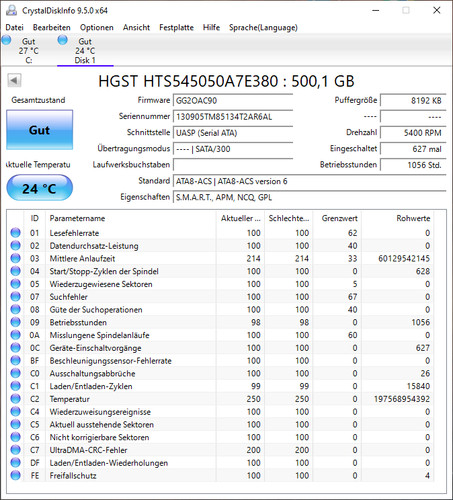Image resolution: width=453 pixels, height=500 pixels.
Task: Click the Parametername column header
Action: coord(131,218)
